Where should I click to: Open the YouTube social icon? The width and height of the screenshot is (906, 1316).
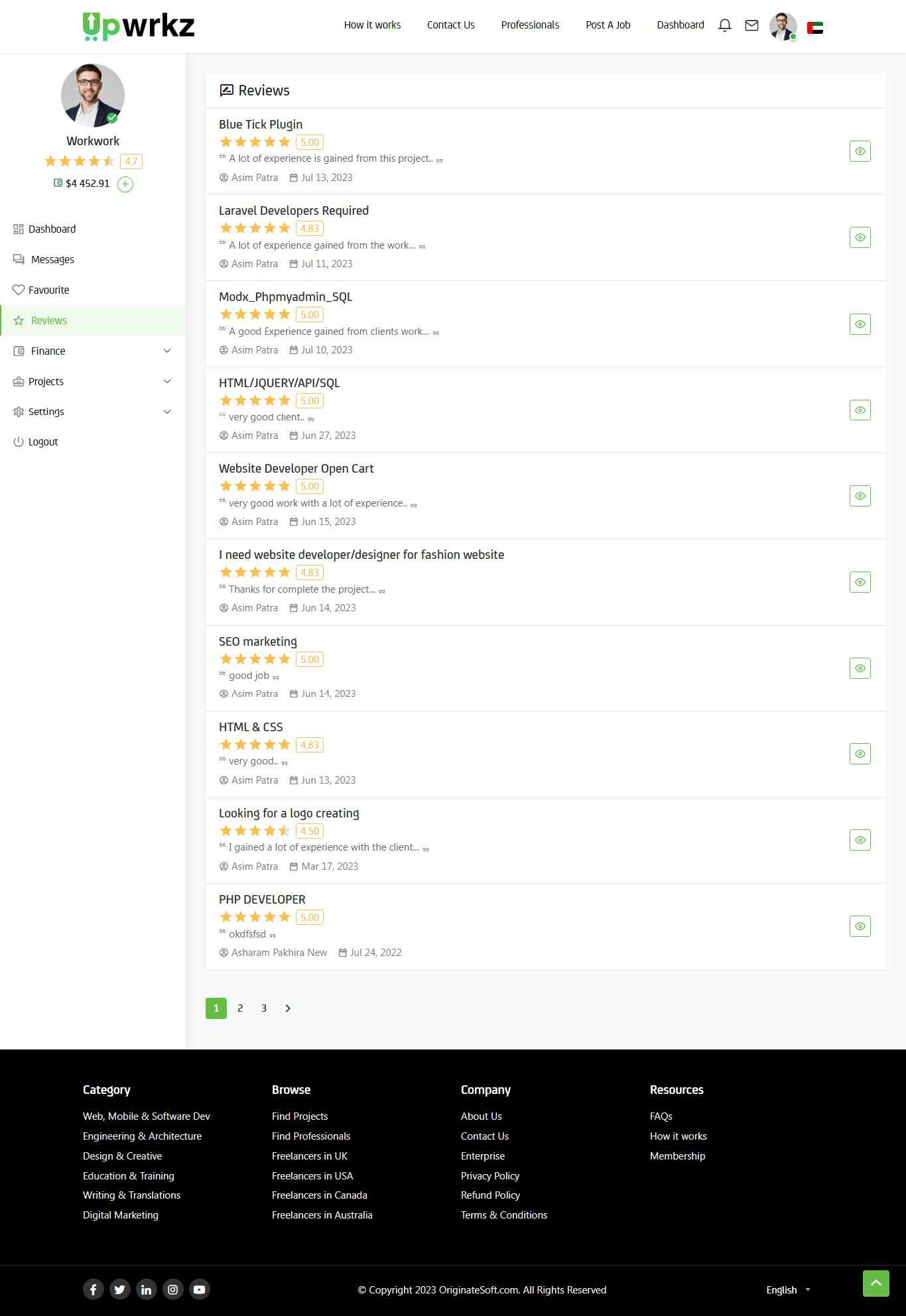coord(200,1289)
